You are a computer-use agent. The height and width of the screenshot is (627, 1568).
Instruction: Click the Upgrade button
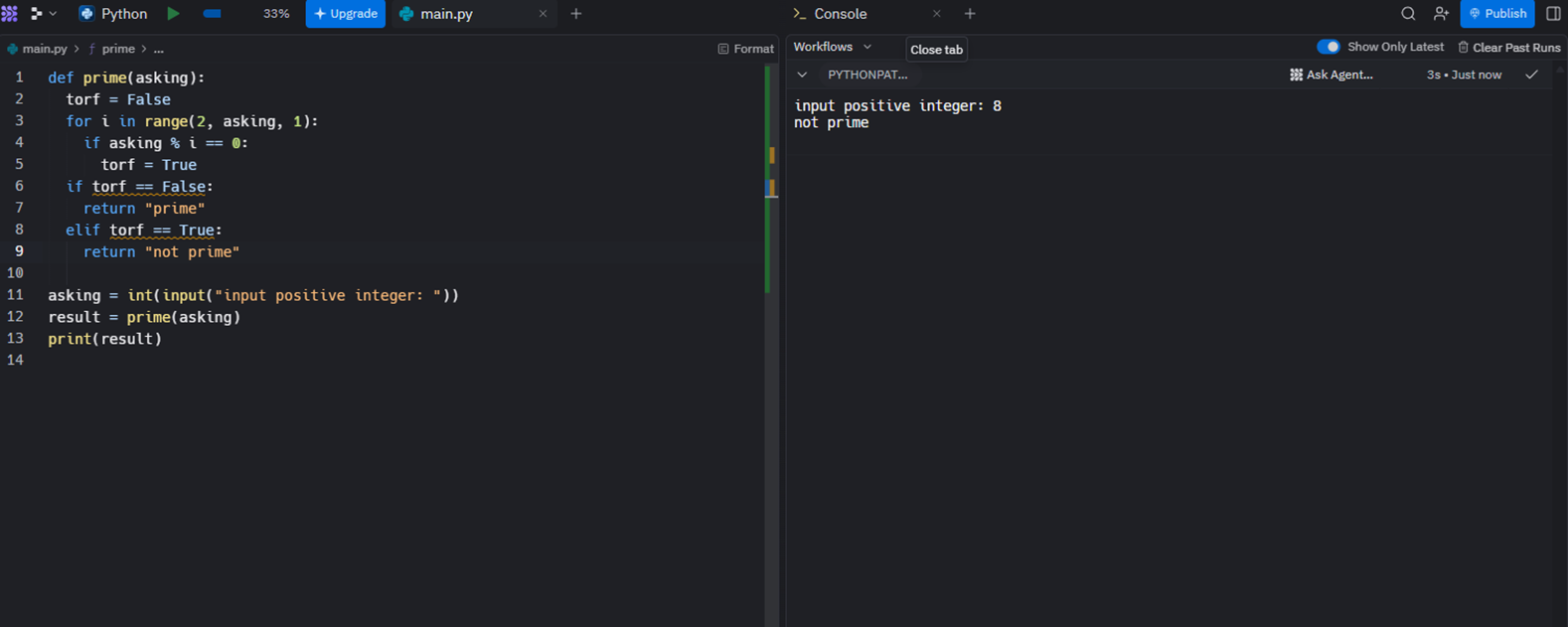[345, 14]
